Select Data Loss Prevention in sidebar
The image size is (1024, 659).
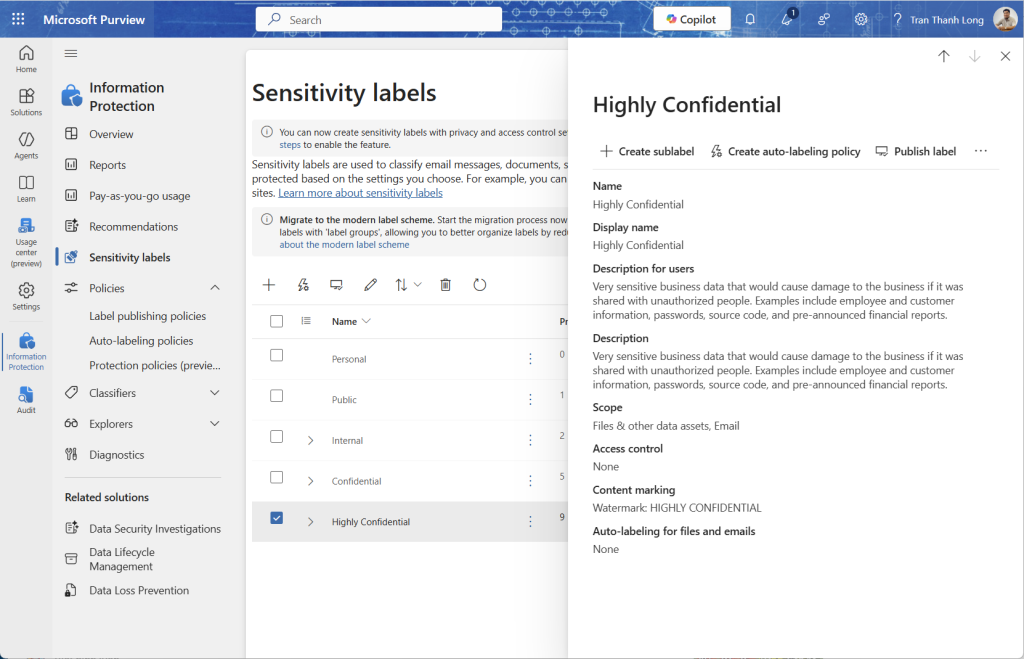click(x=139, y=590)
